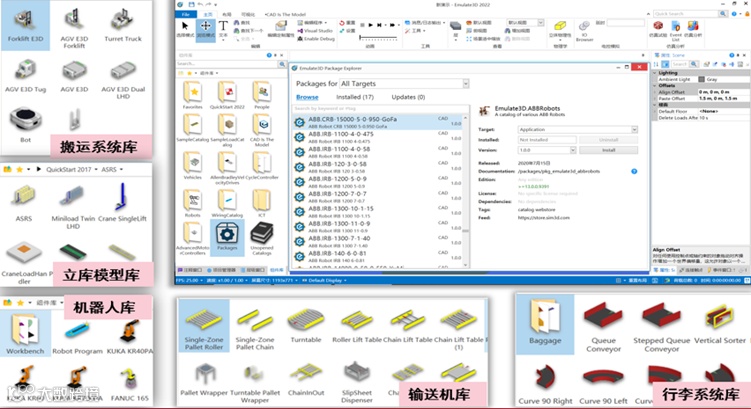Select Crane SingleLift item

[123, 202]
